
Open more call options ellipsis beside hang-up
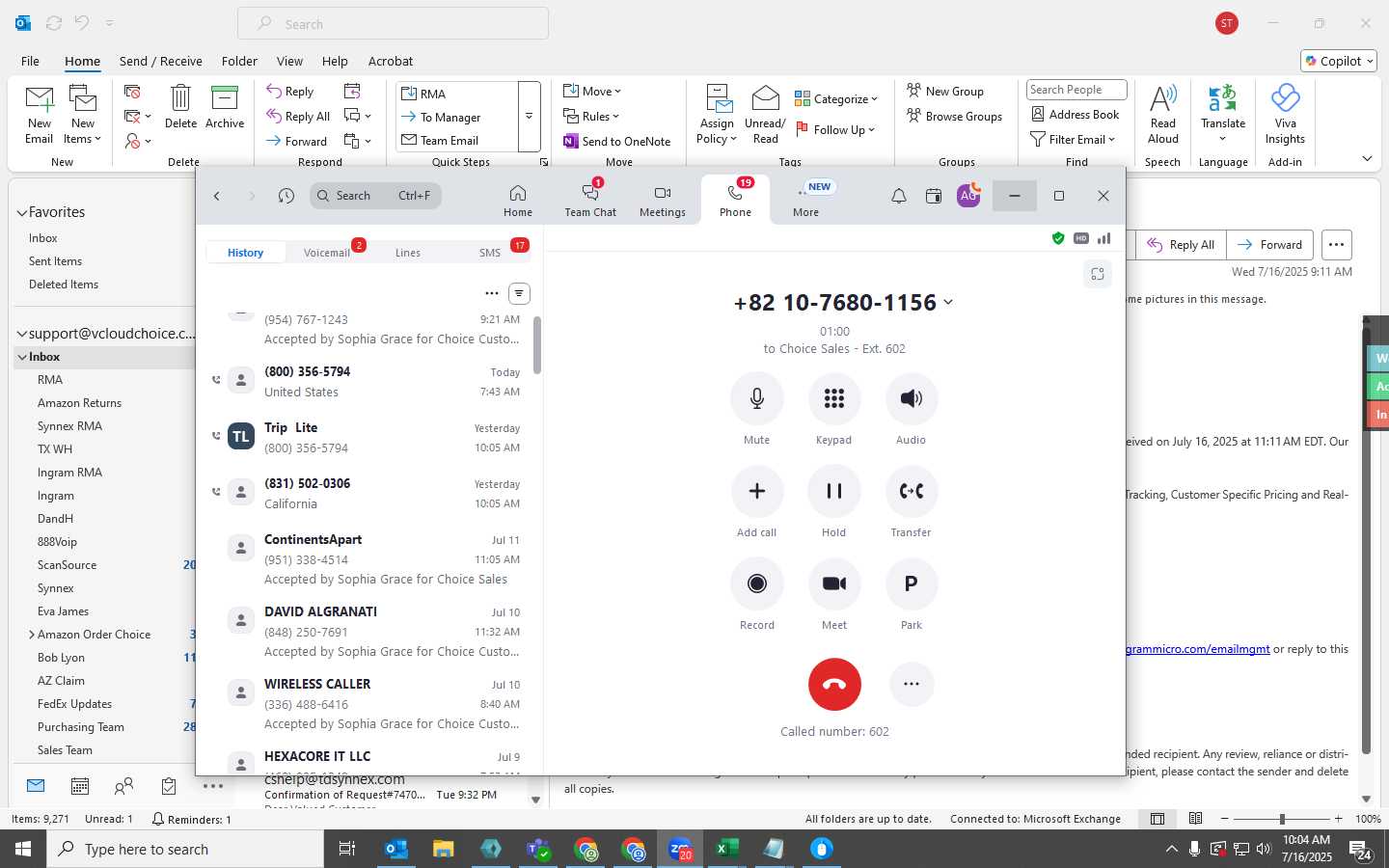[911, 684]
